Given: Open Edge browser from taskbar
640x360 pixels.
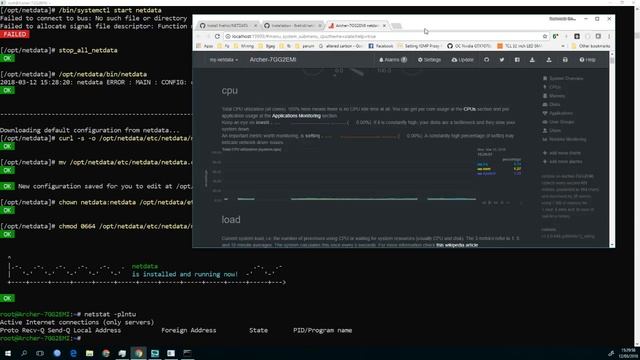Looking at the screenshot, I should pos(73,353).
